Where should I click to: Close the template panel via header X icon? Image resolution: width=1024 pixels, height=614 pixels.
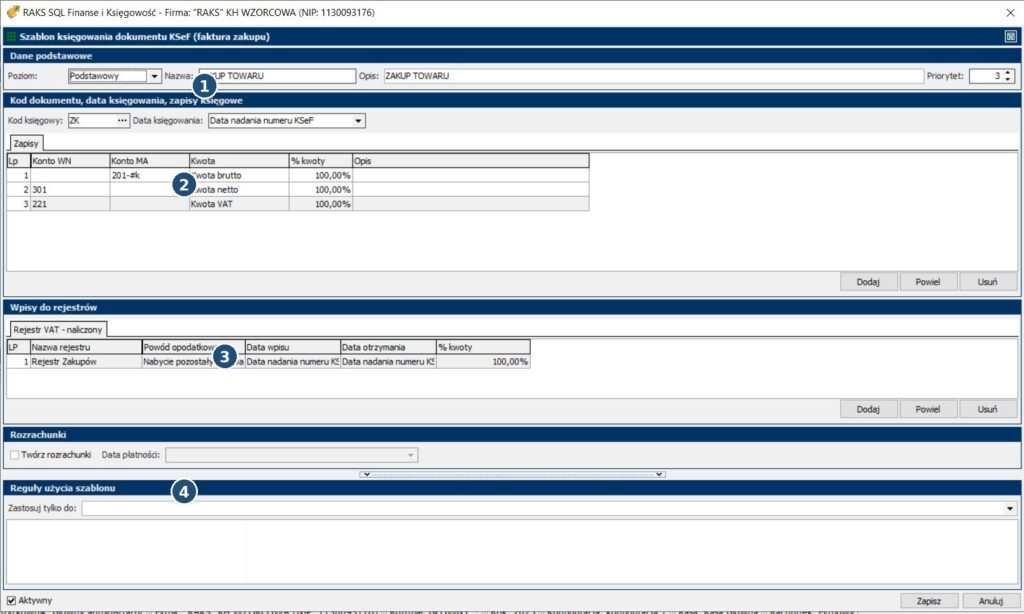pyautogui.click(x=1010, y=37)
